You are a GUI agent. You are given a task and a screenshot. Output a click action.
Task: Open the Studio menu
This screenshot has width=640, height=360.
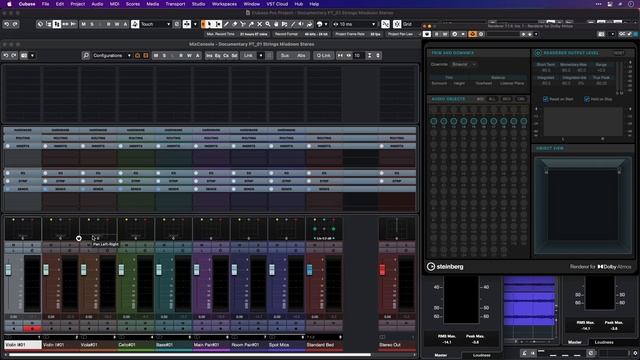pyautogui.click(x=198, y=4)
